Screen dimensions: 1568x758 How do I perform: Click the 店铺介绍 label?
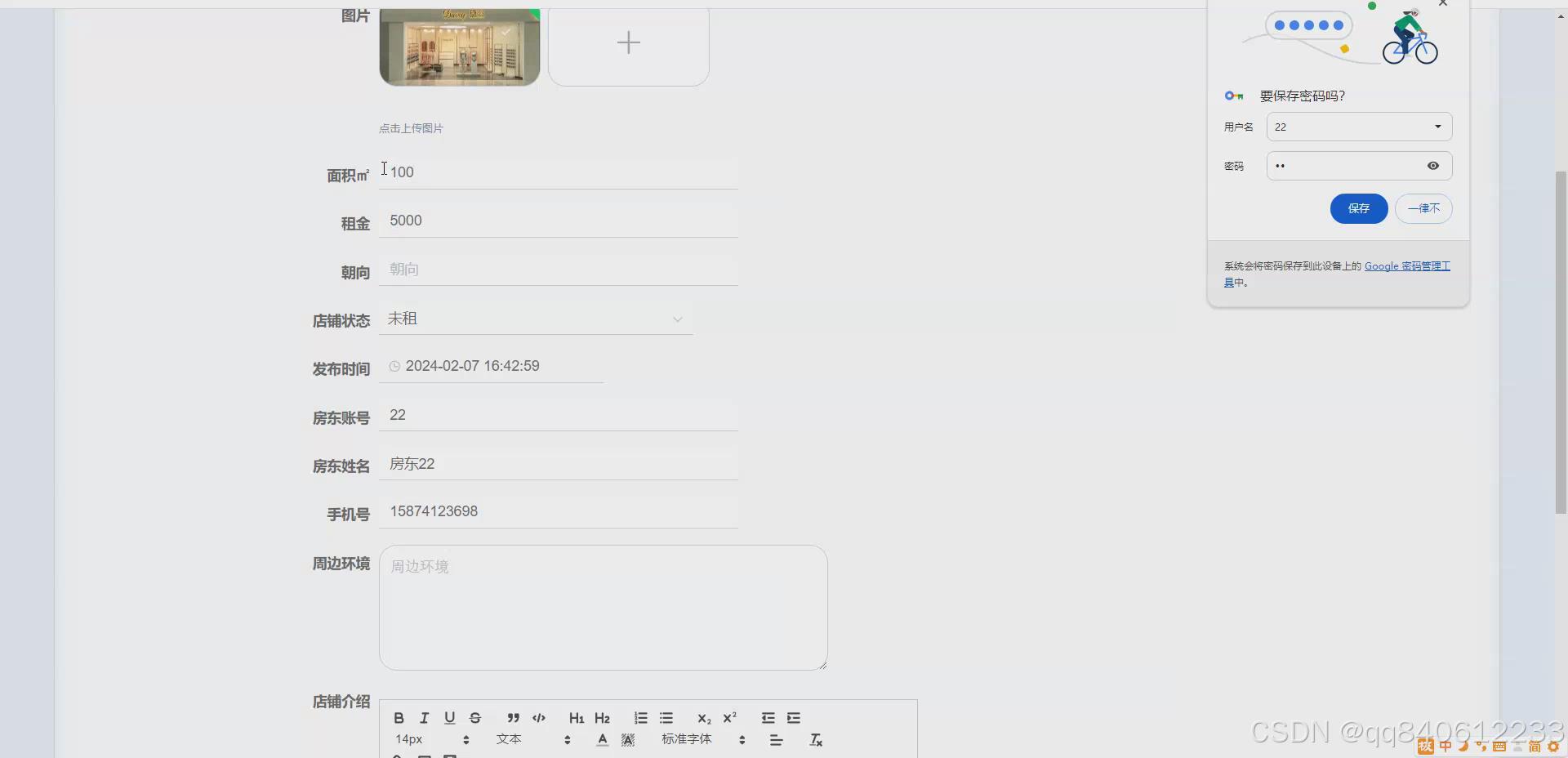341,702
